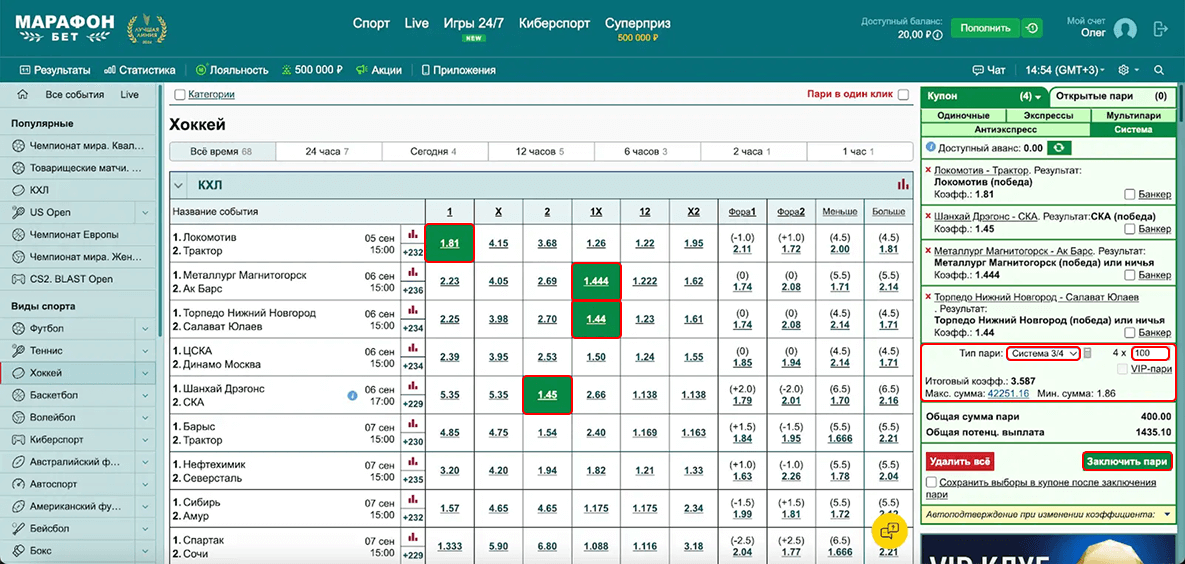Click the МАРАФОН БЕТ logo
Screen dimensions: 1185x564
(x=64, y=29)
